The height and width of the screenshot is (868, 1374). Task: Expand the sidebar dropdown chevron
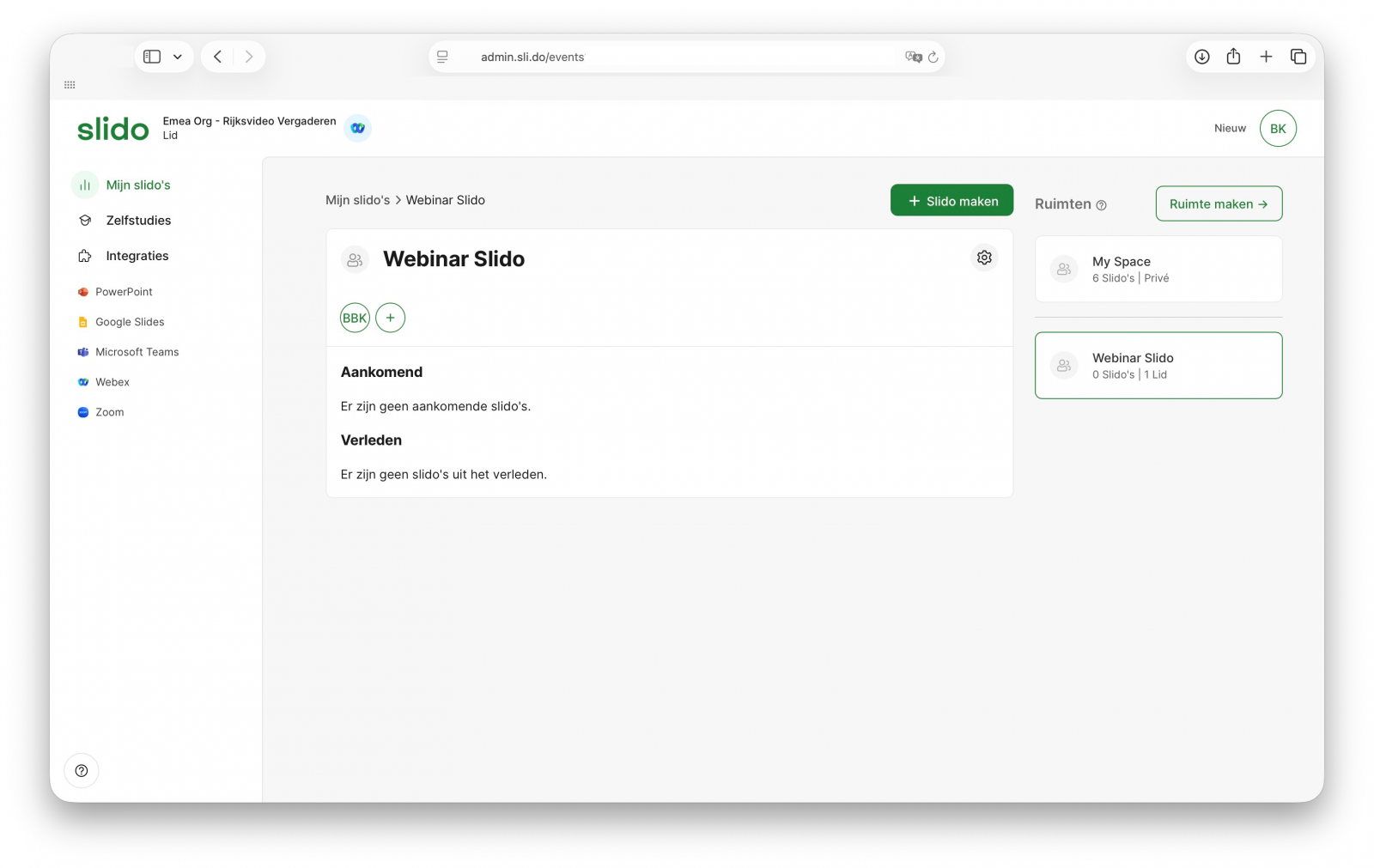178,57
